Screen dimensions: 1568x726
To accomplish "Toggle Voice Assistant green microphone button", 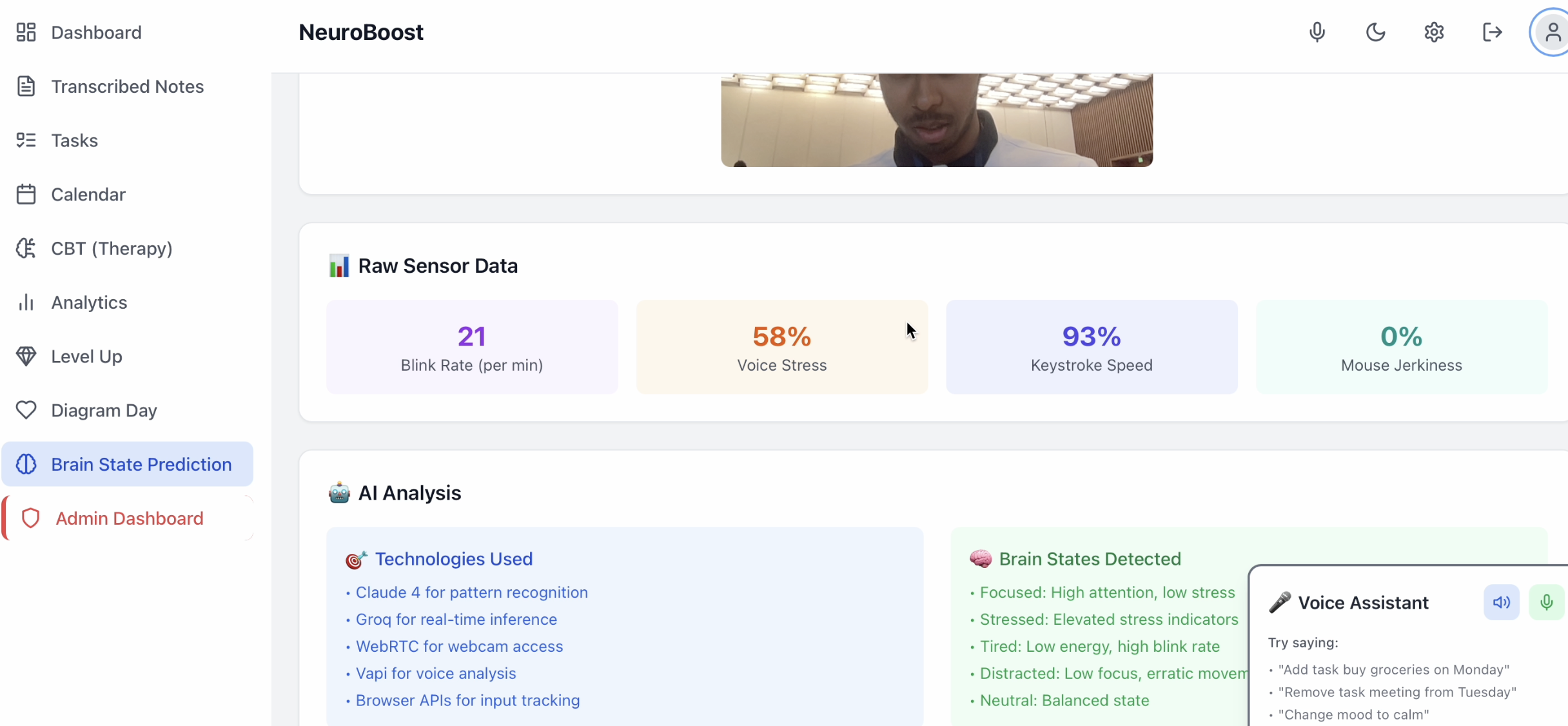I will click(x=1546, y=602).
